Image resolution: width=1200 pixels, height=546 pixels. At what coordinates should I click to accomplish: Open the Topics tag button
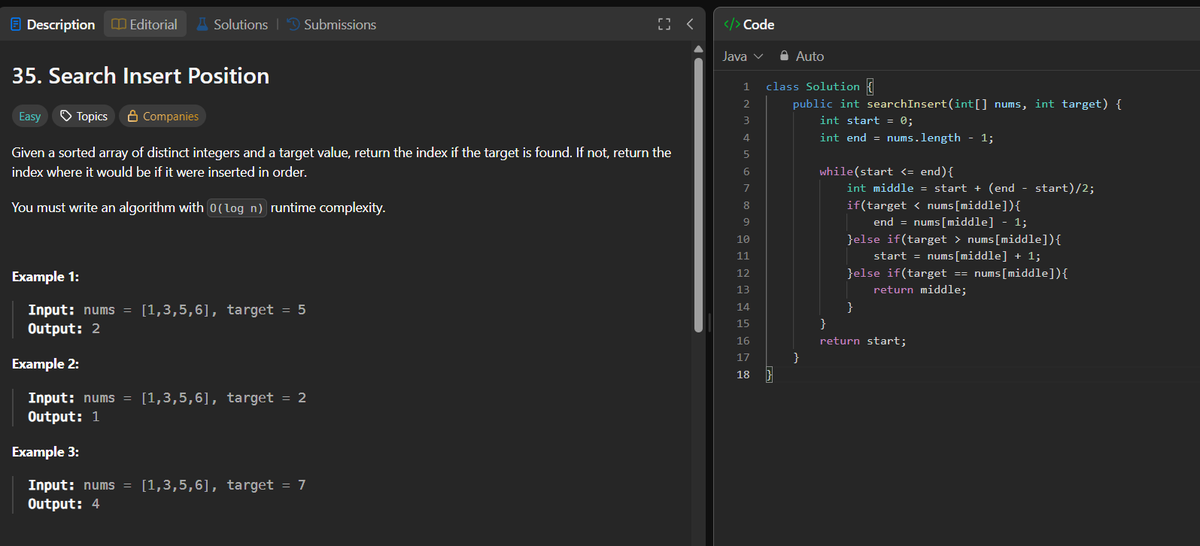(84, 116)
